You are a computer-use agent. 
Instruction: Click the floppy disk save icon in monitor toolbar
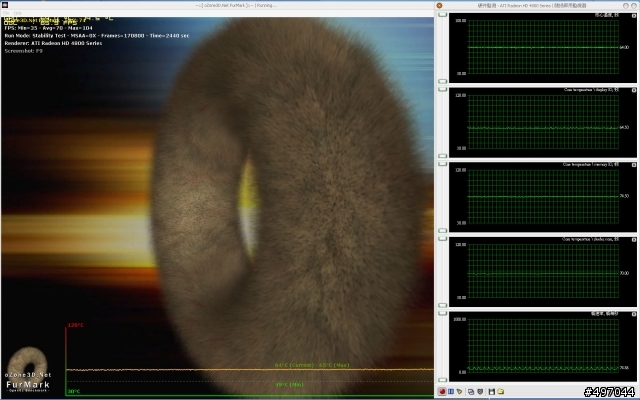point(492,391)
